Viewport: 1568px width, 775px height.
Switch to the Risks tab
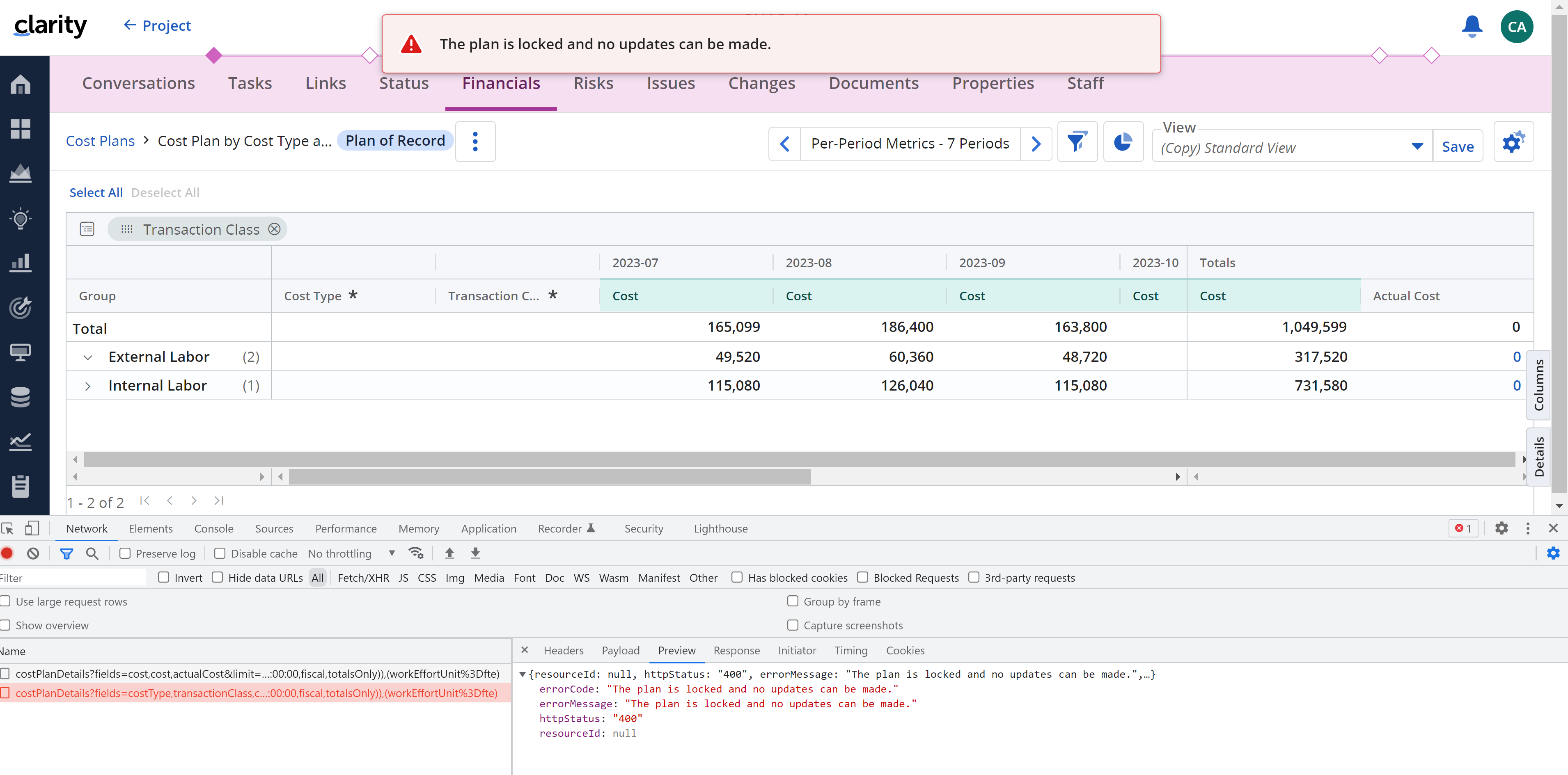tap(593, 83)
